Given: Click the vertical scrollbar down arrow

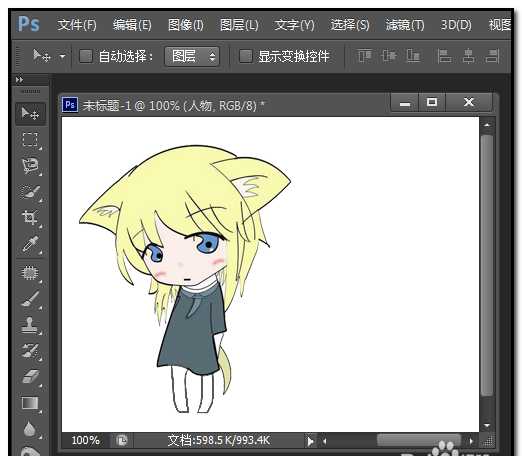Looking at the screenshot, I should pyautogui.click(x=487, y=425).
